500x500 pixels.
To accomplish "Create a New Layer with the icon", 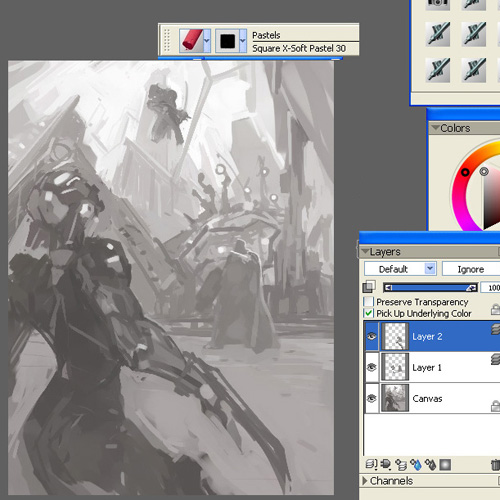I will coord(401,464).
